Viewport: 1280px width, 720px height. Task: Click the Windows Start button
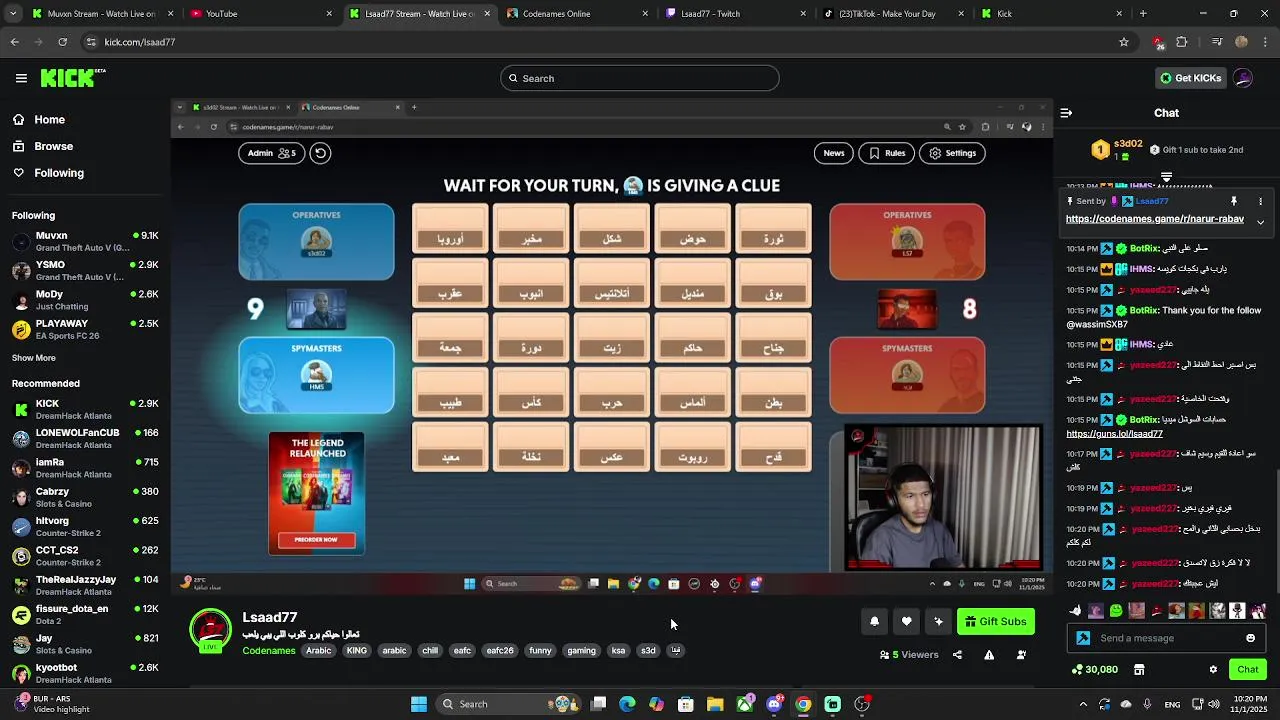click(419, 704)
